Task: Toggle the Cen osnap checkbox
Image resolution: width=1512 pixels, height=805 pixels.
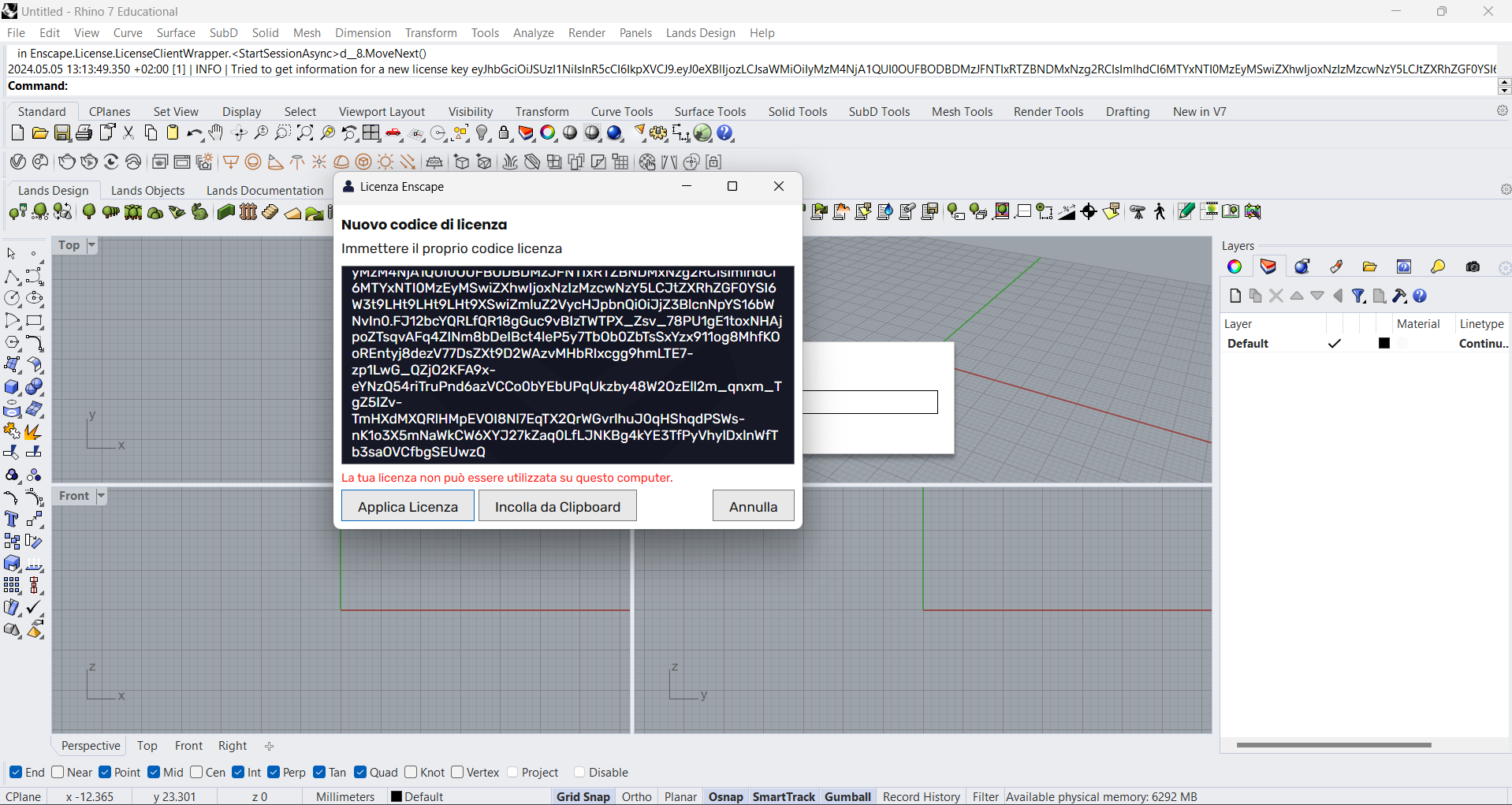Action: click(x=196, y=772)
